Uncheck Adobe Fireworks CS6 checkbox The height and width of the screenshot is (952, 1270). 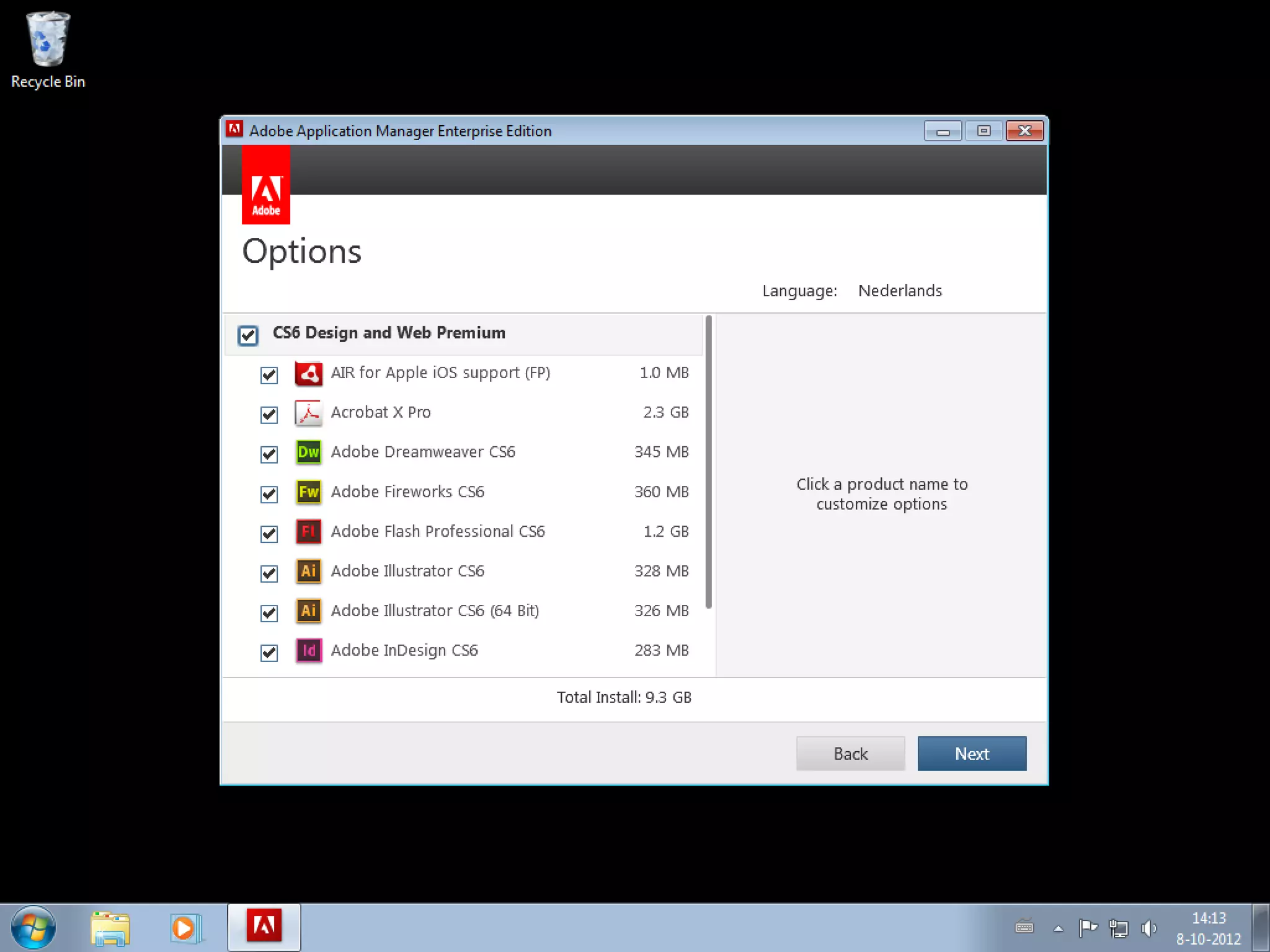tap(269, 494)
